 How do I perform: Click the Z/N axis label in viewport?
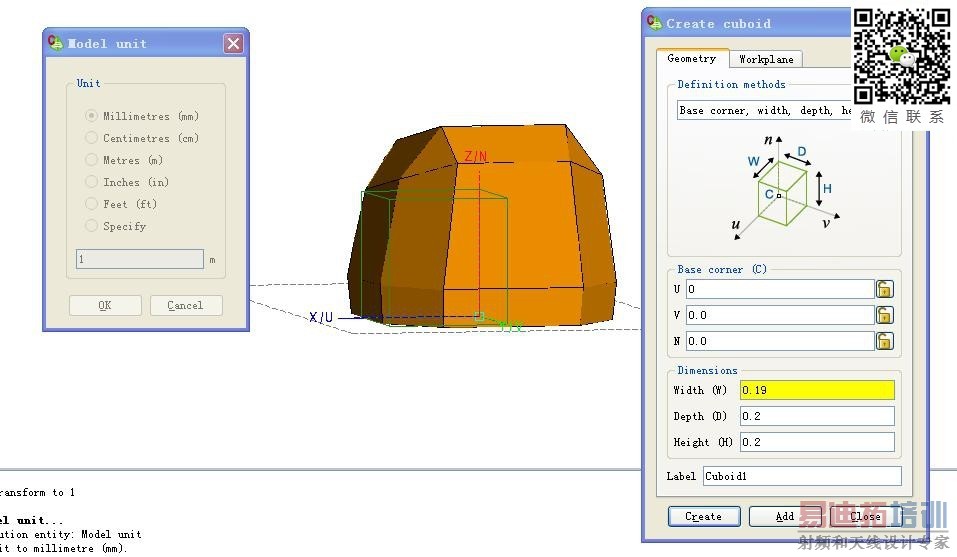pyautogui.click(x=475, y=156)
